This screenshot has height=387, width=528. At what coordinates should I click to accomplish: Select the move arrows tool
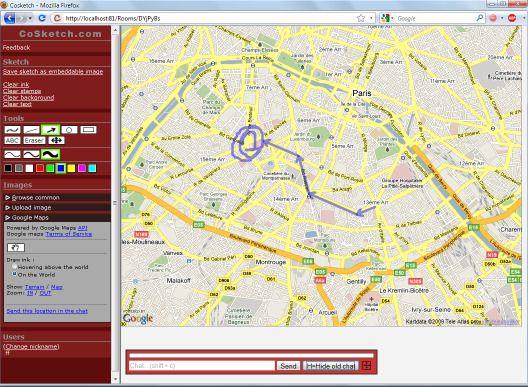click(x=56, y=140)
